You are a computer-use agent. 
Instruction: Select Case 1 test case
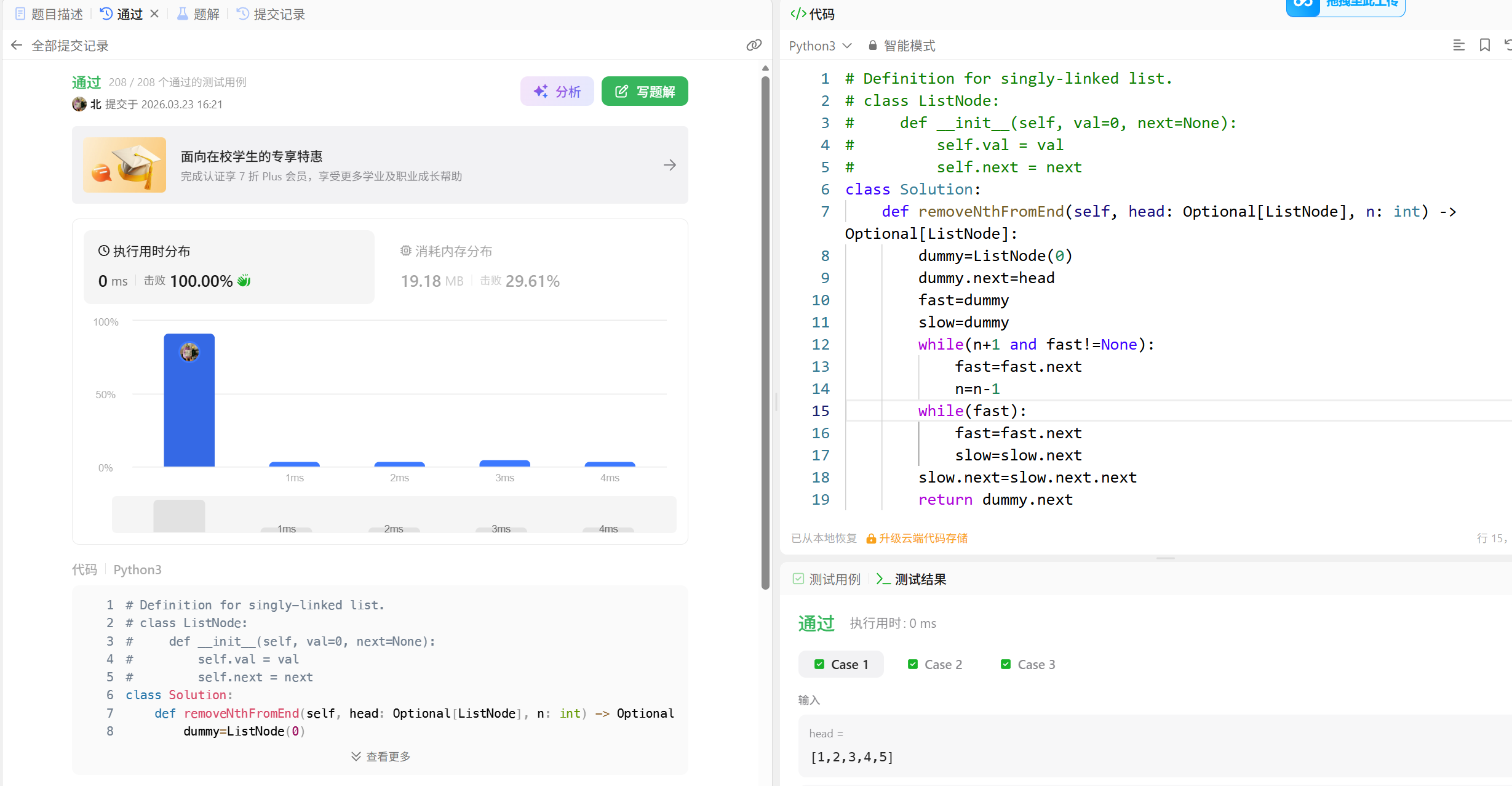841,664
